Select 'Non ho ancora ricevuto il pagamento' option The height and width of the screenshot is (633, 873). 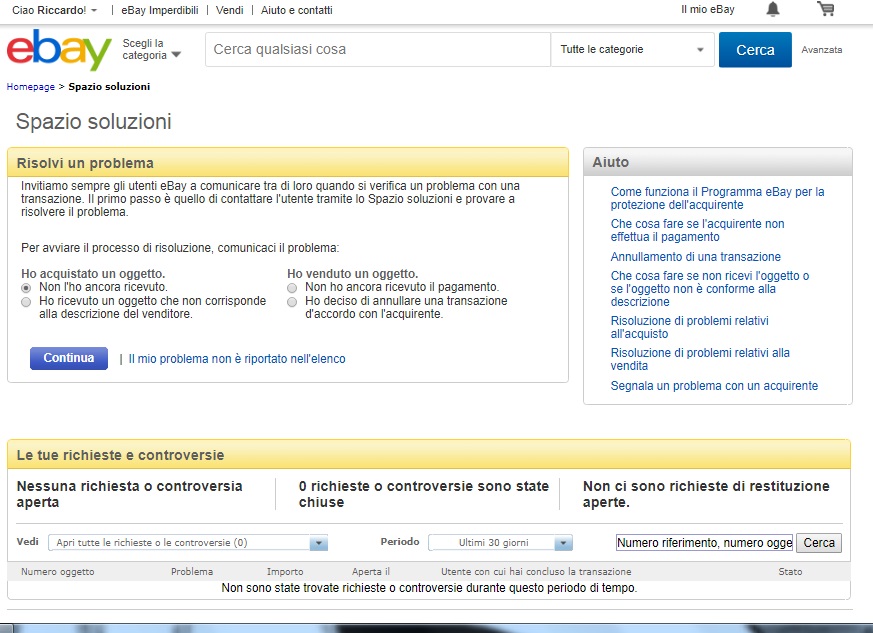click(x=292, y=288)
